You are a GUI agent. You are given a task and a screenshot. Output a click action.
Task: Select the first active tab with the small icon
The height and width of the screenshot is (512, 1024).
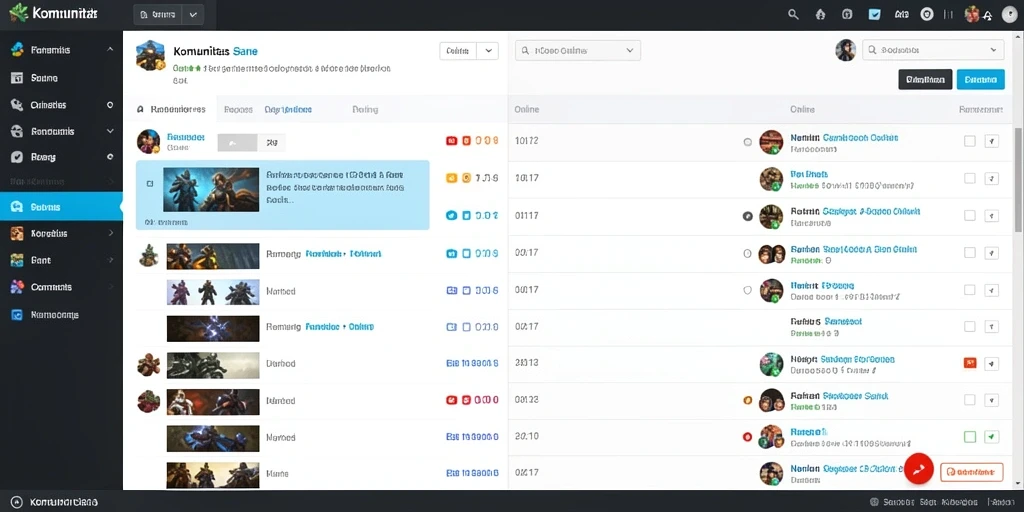(x=171, y=110)
